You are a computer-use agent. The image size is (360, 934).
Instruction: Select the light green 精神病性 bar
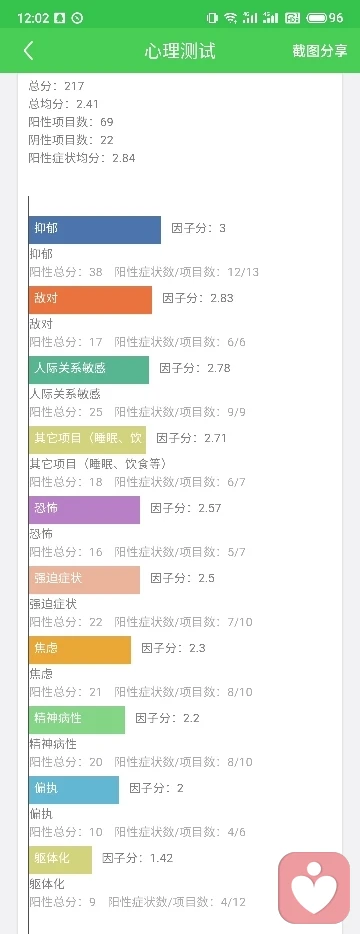77,720
